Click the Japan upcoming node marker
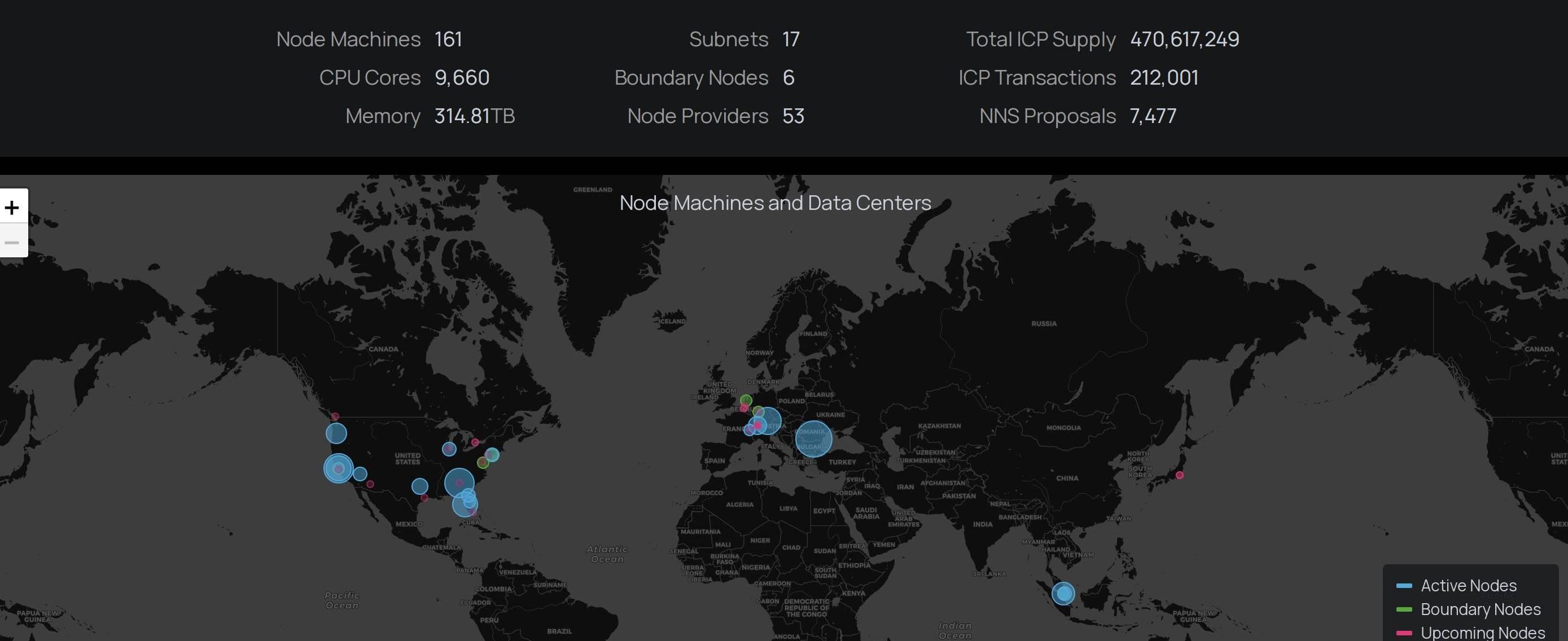 tap(1180, 475)
